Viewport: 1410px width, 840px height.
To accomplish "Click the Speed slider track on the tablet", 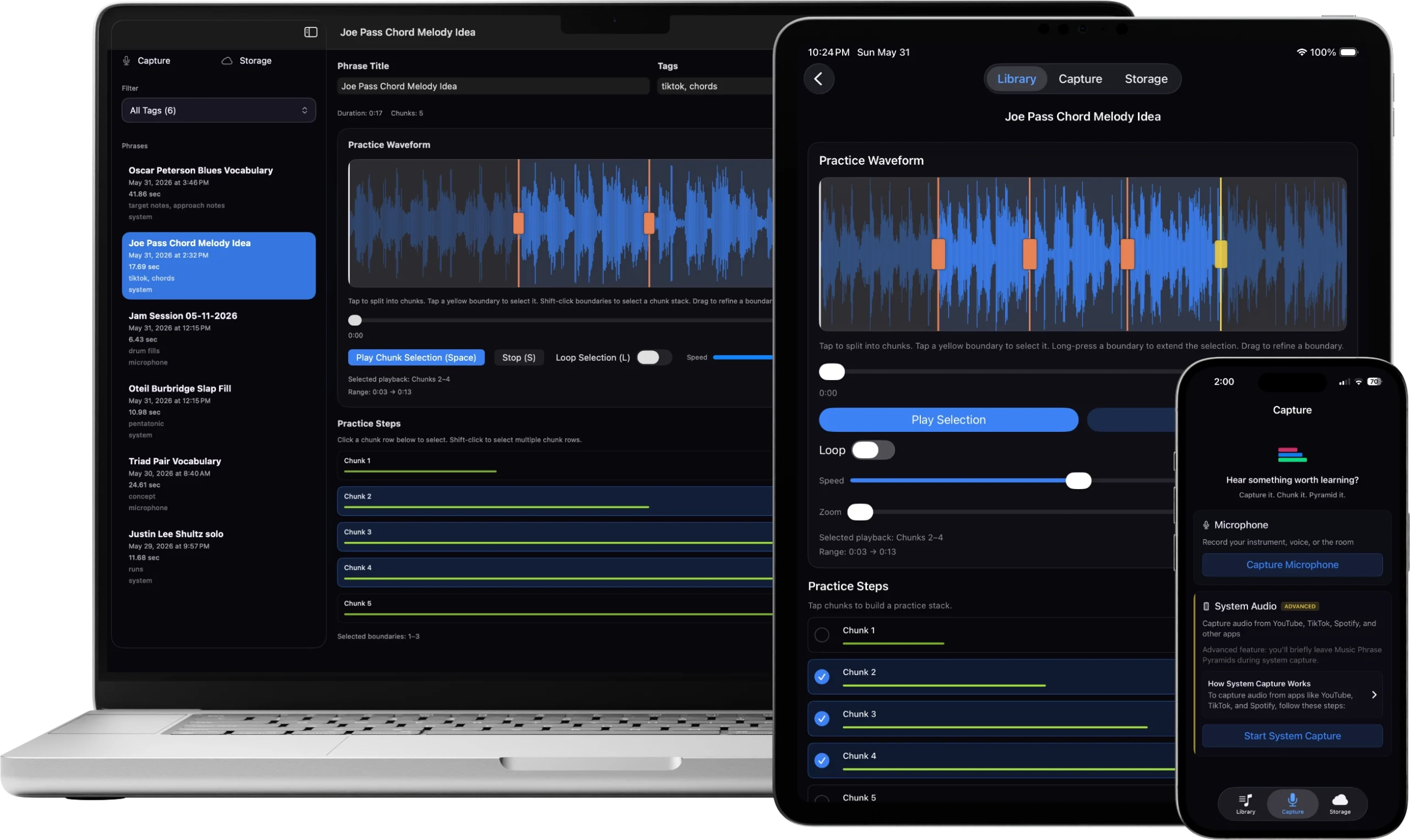I will 1013,481.
